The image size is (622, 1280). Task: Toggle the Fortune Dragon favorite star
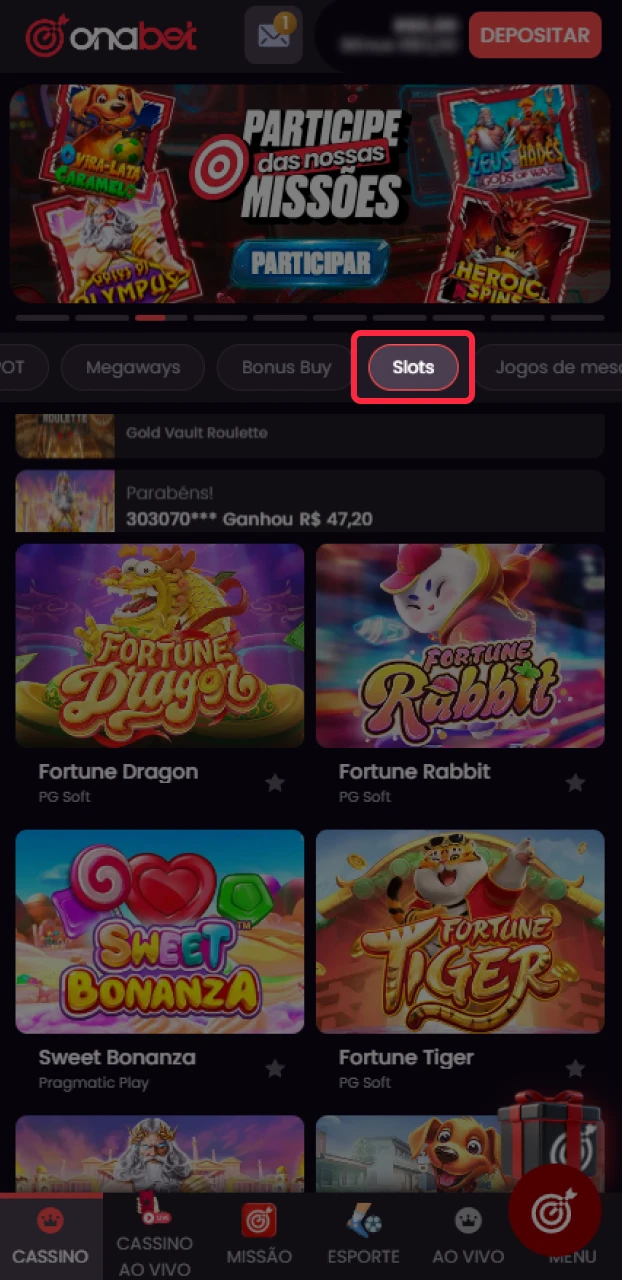(275, 783)
